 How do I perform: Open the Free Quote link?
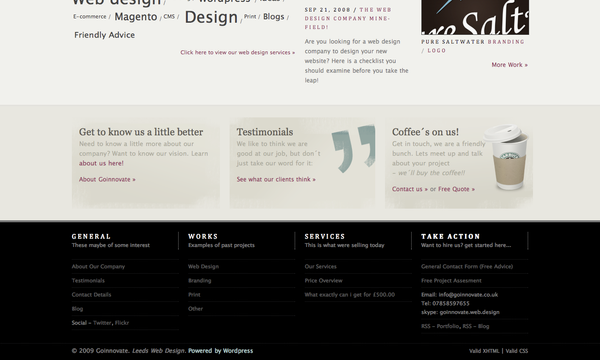point(456,189)
